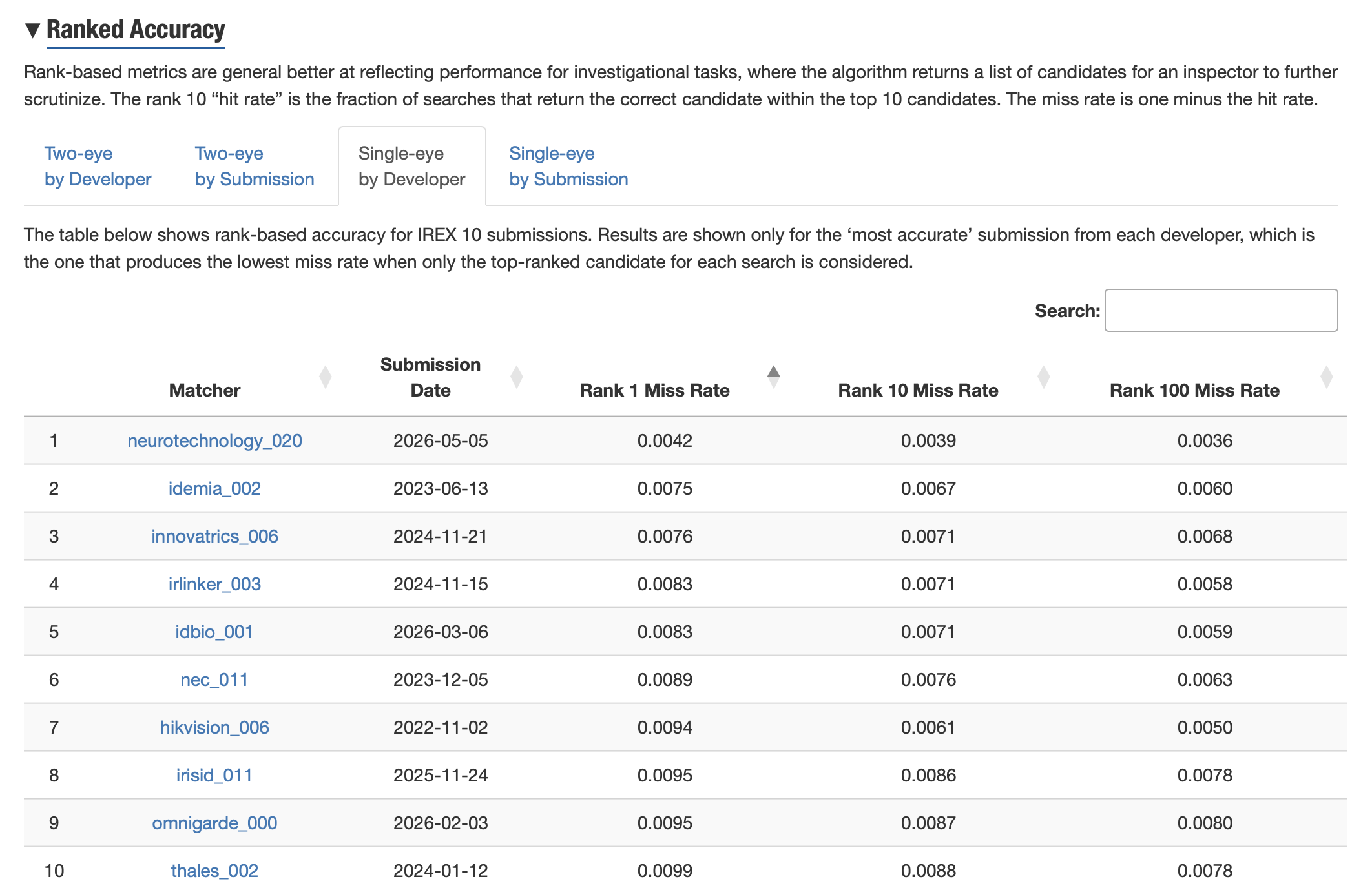Click the 0.0063 Rank 100 value
Screen dimensions: 1372x890
coord(1205,679)
